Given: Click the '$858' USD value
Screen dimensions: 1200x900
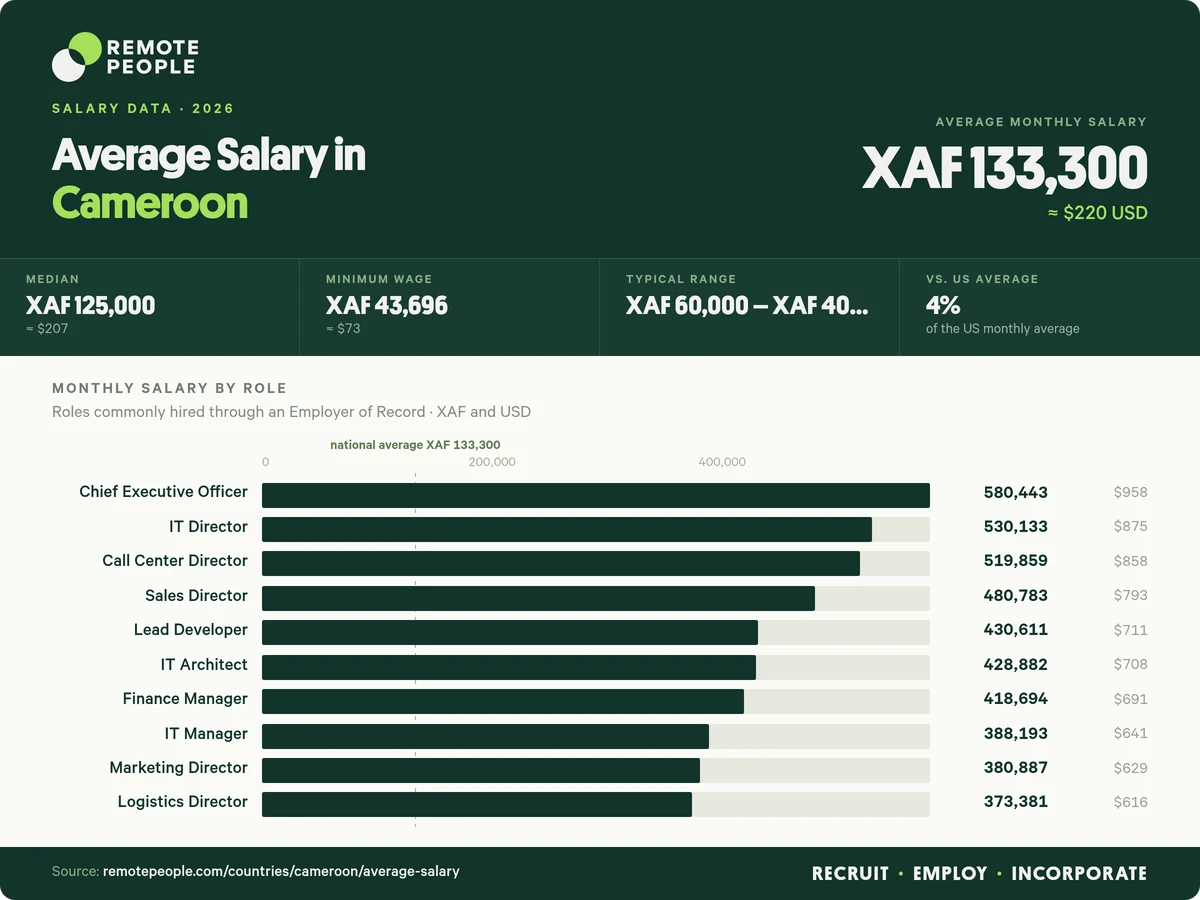Looking at the screenshot, I should click(1131, 561).
